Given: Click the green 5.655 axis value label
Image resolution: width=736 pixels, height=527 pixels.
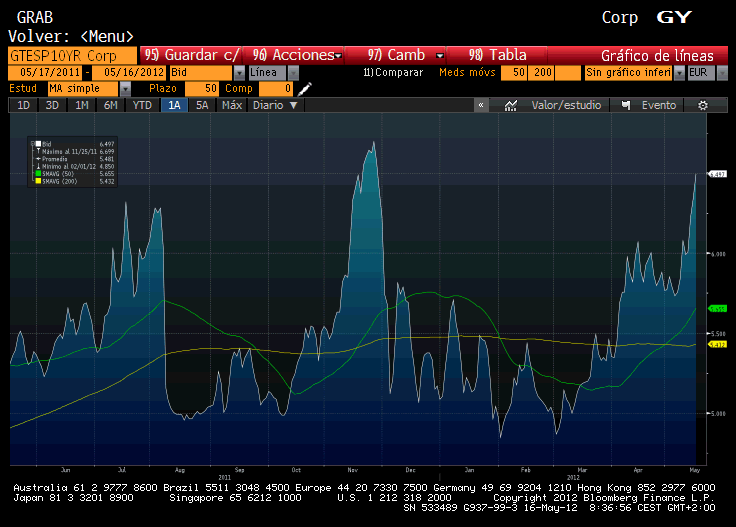Looking at the screenshot, I should (x=718, y=308).
